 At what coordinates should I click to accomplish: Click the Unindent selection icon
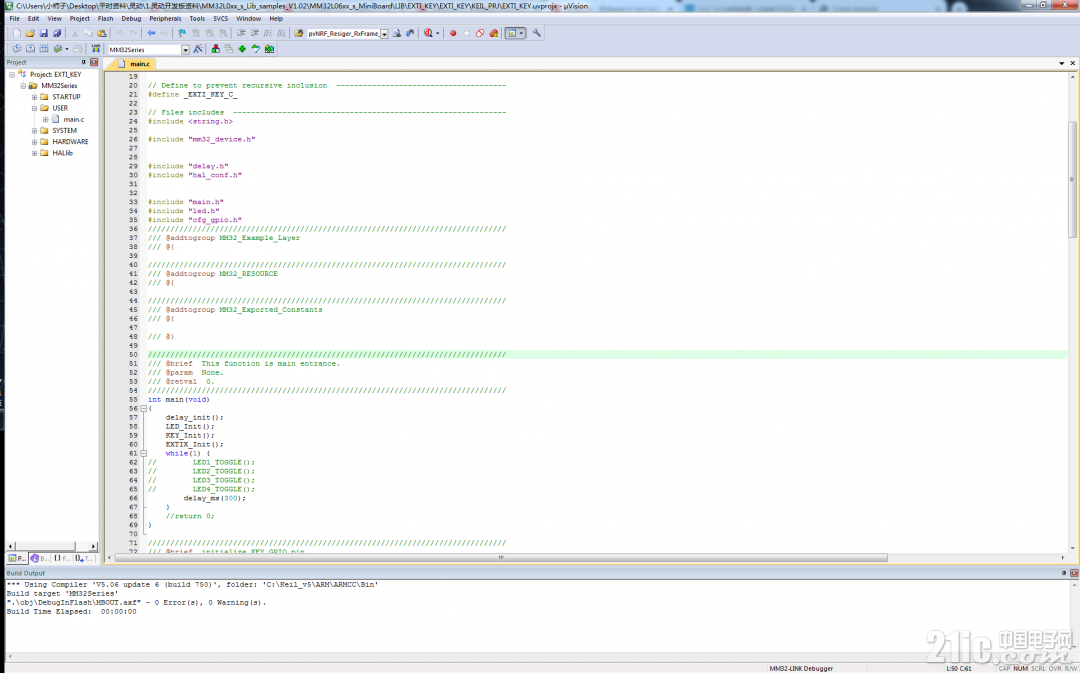tap(254, 33)
